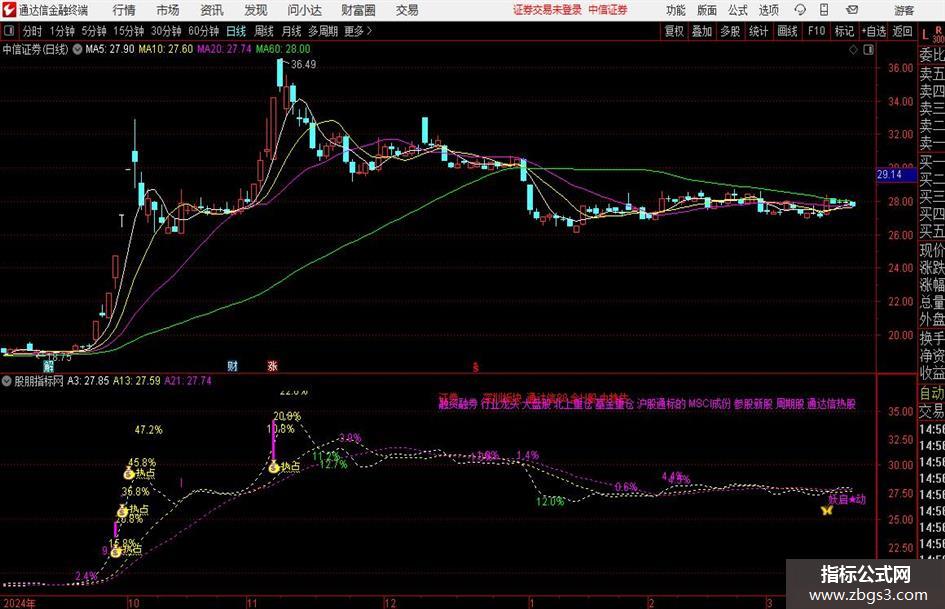This screenshot has width=945, height=609.
Task: Click the red 涨 marker on price chart
Action: click(272, 365)
